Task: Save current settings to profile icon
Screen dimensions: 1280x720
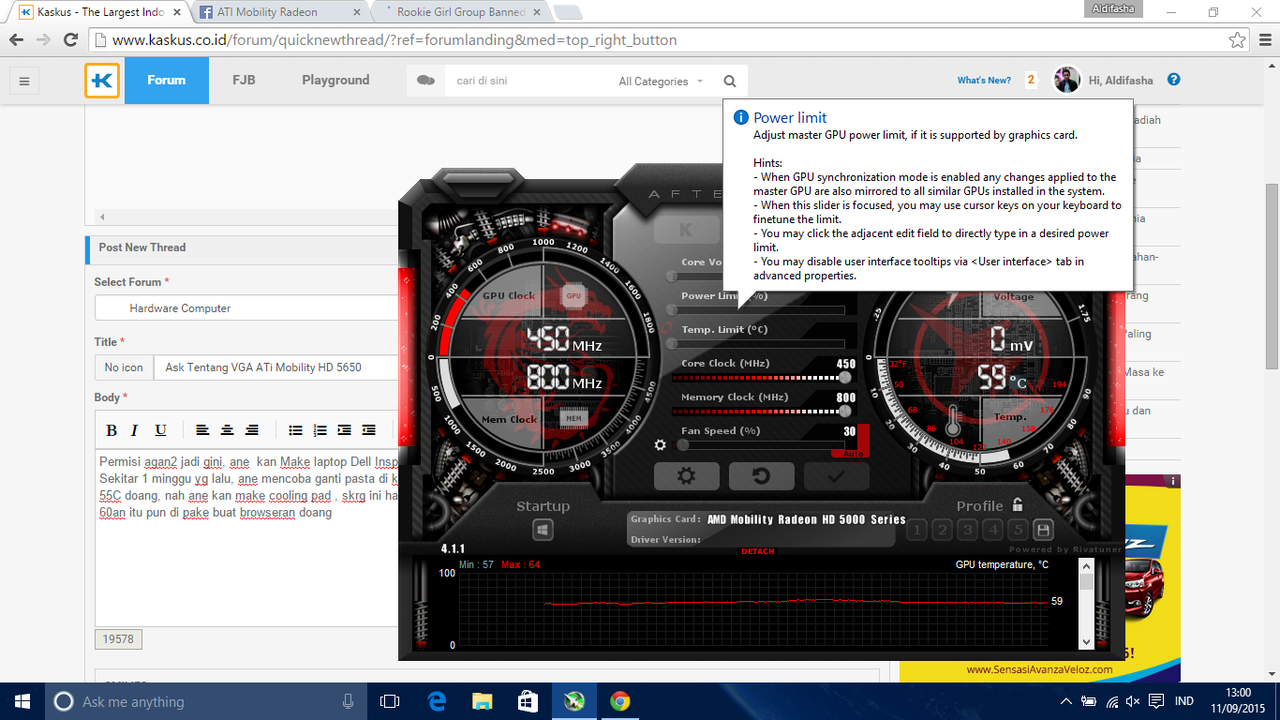Action: tap(1043, 530)
